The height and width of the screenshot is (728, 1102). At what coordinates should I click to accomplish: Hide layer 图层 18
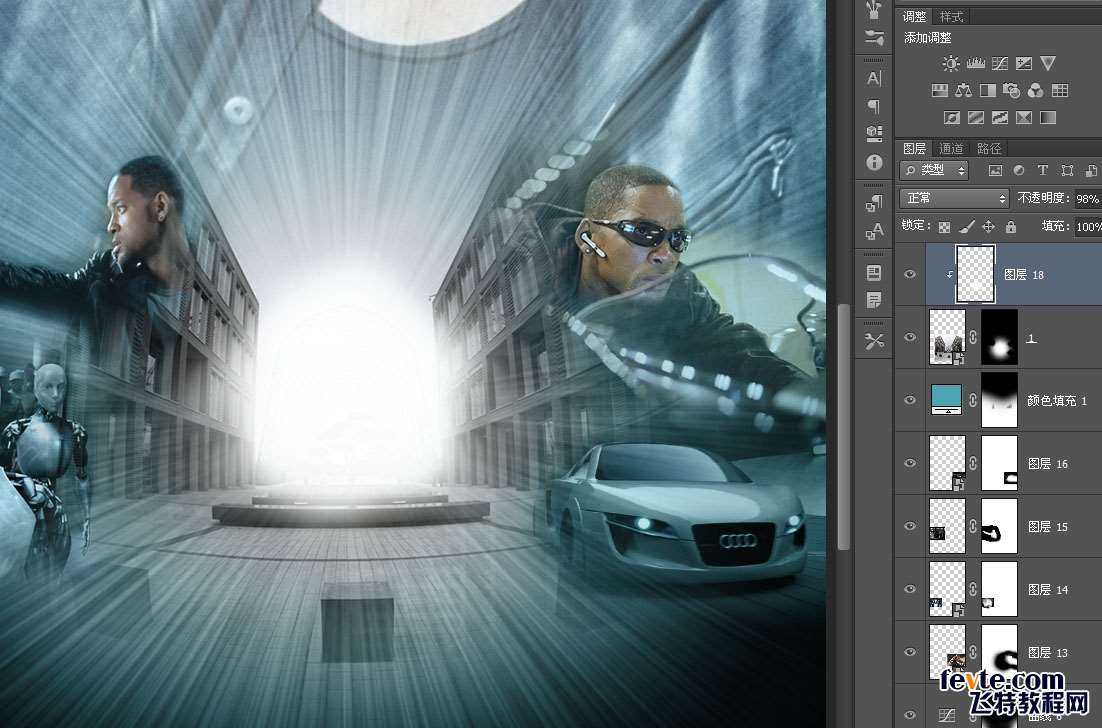[910, 274]
